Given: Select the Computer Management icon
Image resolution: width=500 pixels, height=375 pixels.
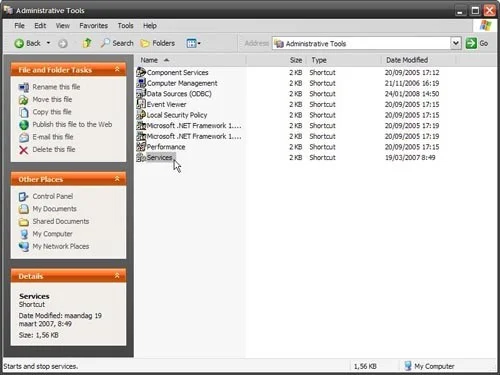Looking at the screenshot, I should (x=141, y=83).
